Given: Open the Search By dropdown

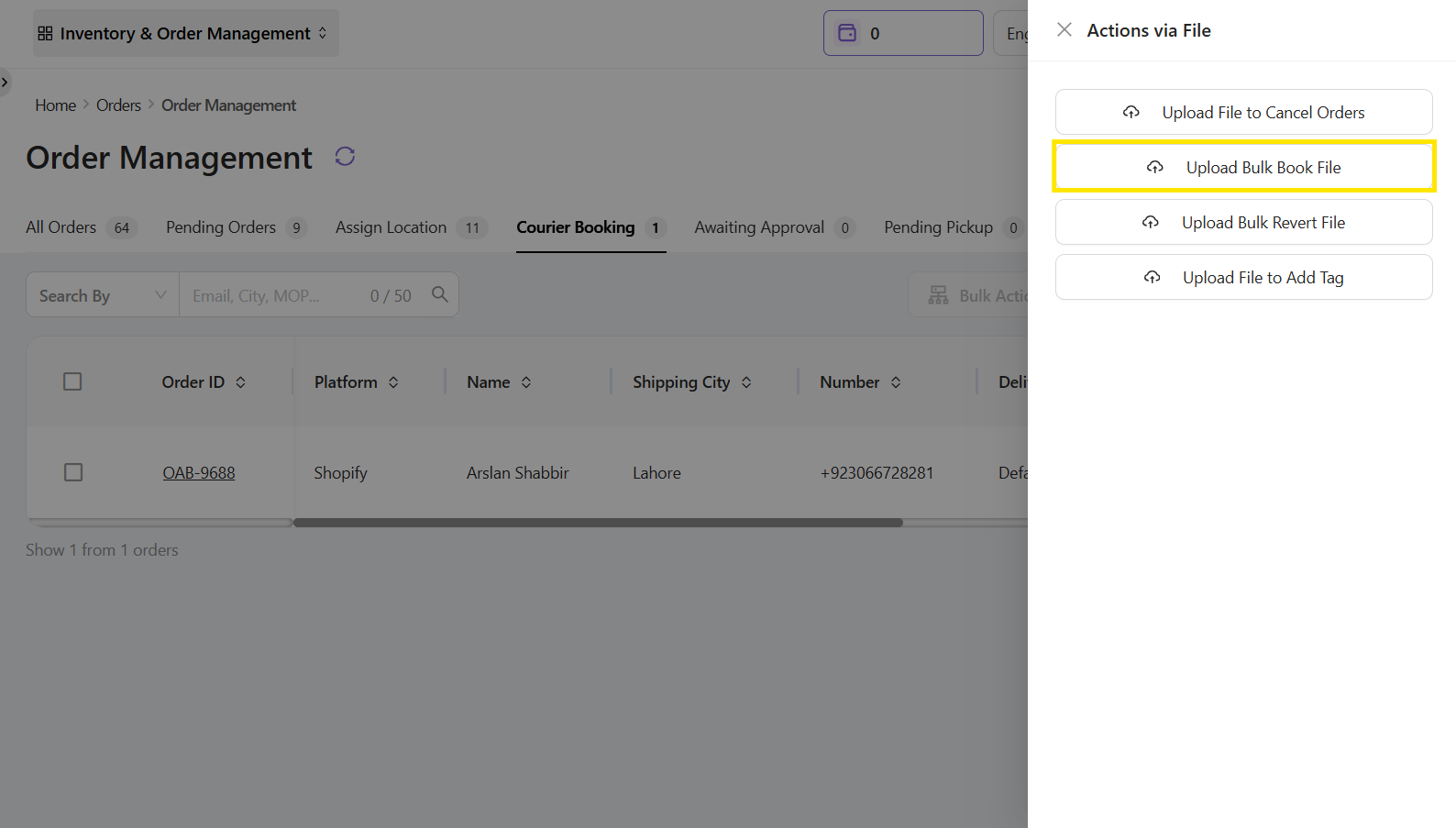Looking at the screenshot, I should 102,295.
